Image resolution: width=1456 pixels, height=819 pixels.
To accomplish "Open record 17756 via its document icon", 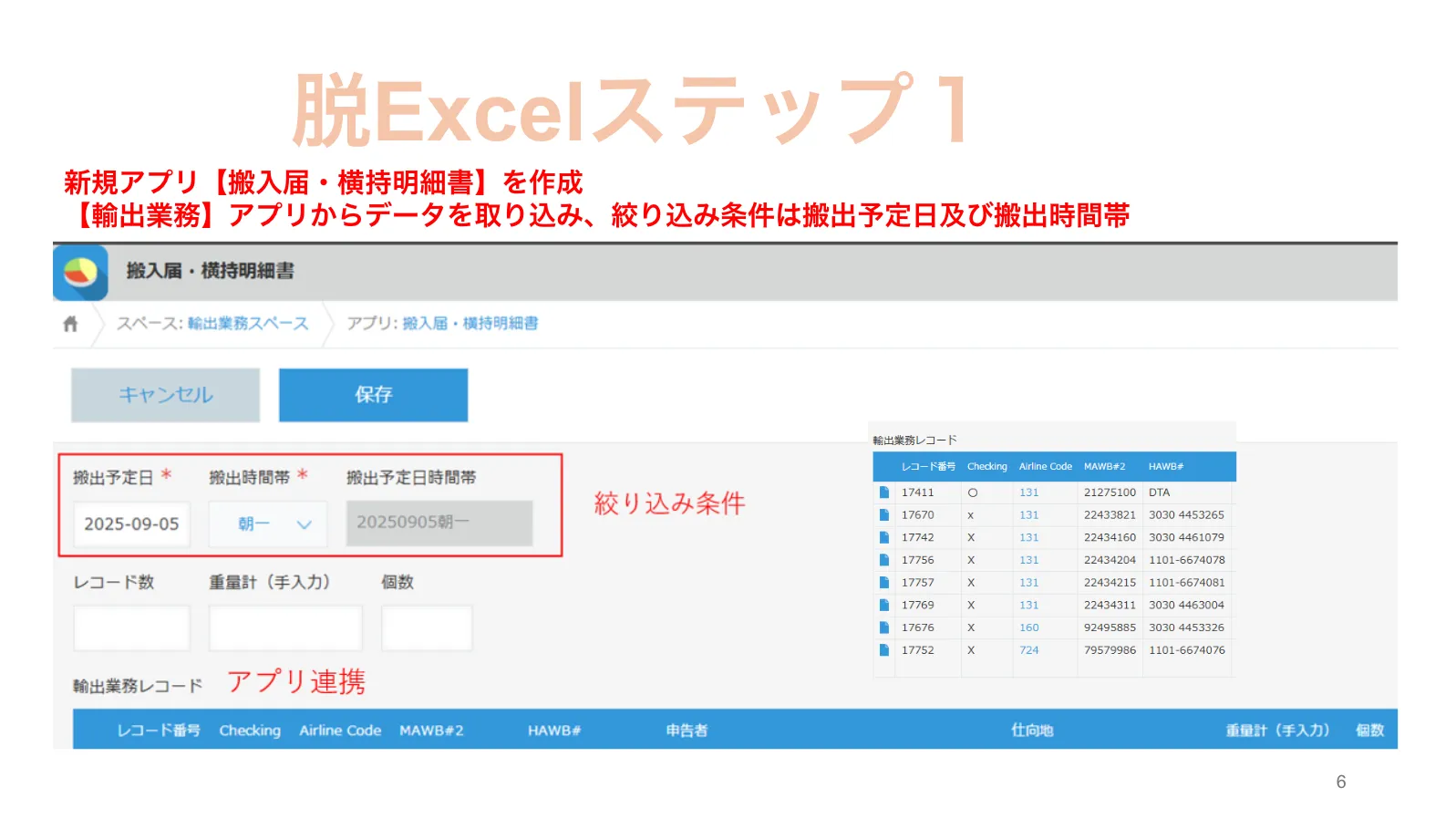I will (x=883, y=560).
